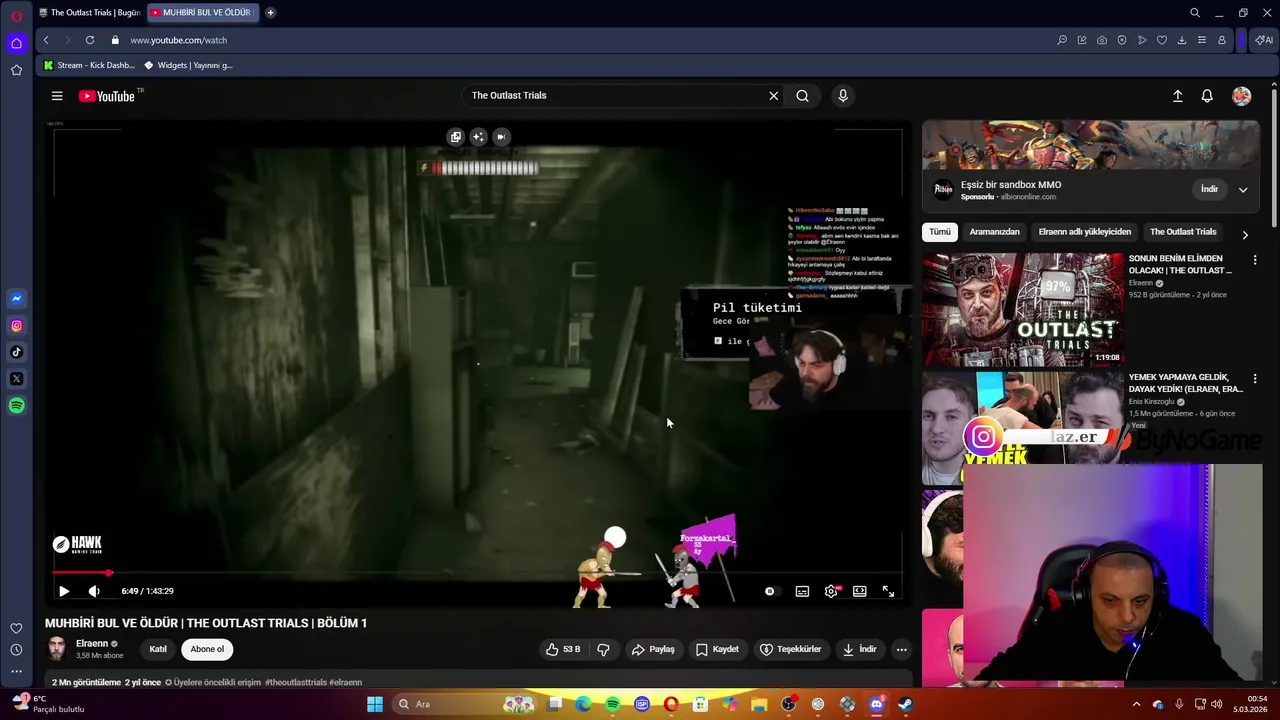Open Opera snapshot camera icon

(x=1102, y=40)
